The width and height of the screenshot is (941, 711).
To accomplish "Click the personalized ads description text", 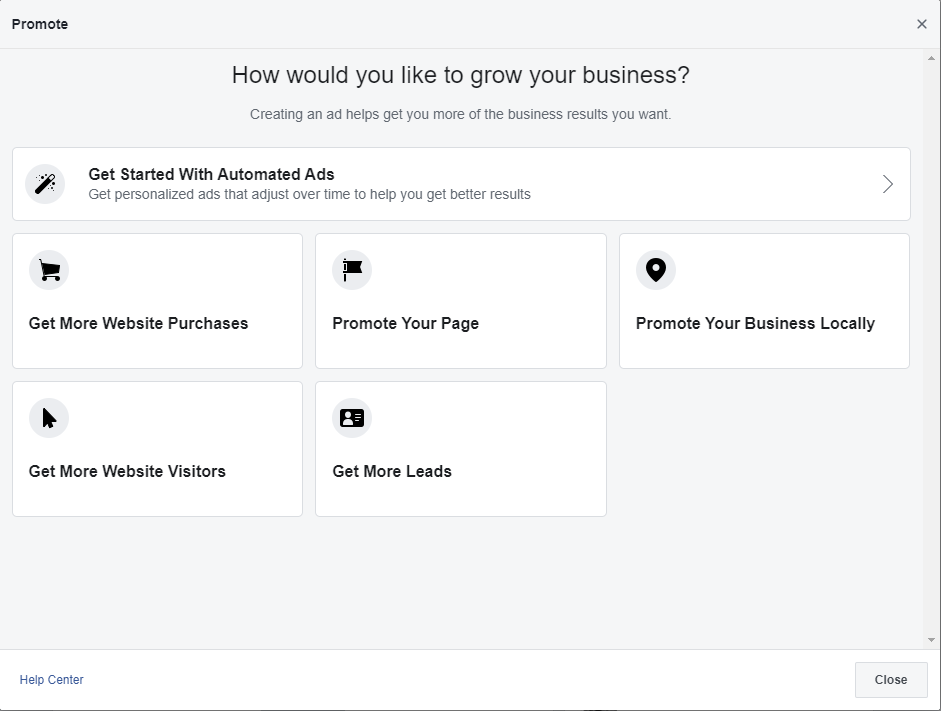I will point(309,194).
